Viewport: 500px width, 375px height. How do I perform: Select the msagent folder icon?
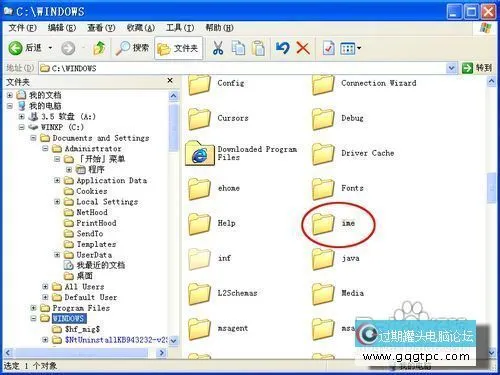[x=199, y=329]
